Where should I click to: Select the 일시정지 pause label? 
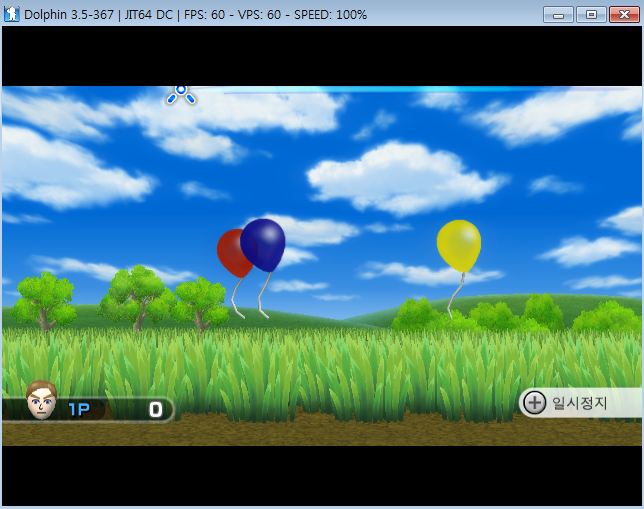579,403
